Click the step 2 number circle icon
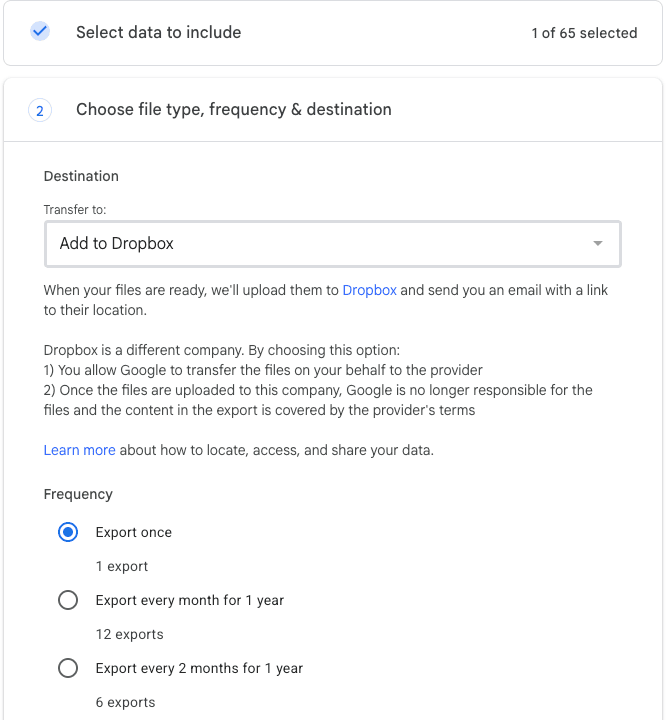 40,111
